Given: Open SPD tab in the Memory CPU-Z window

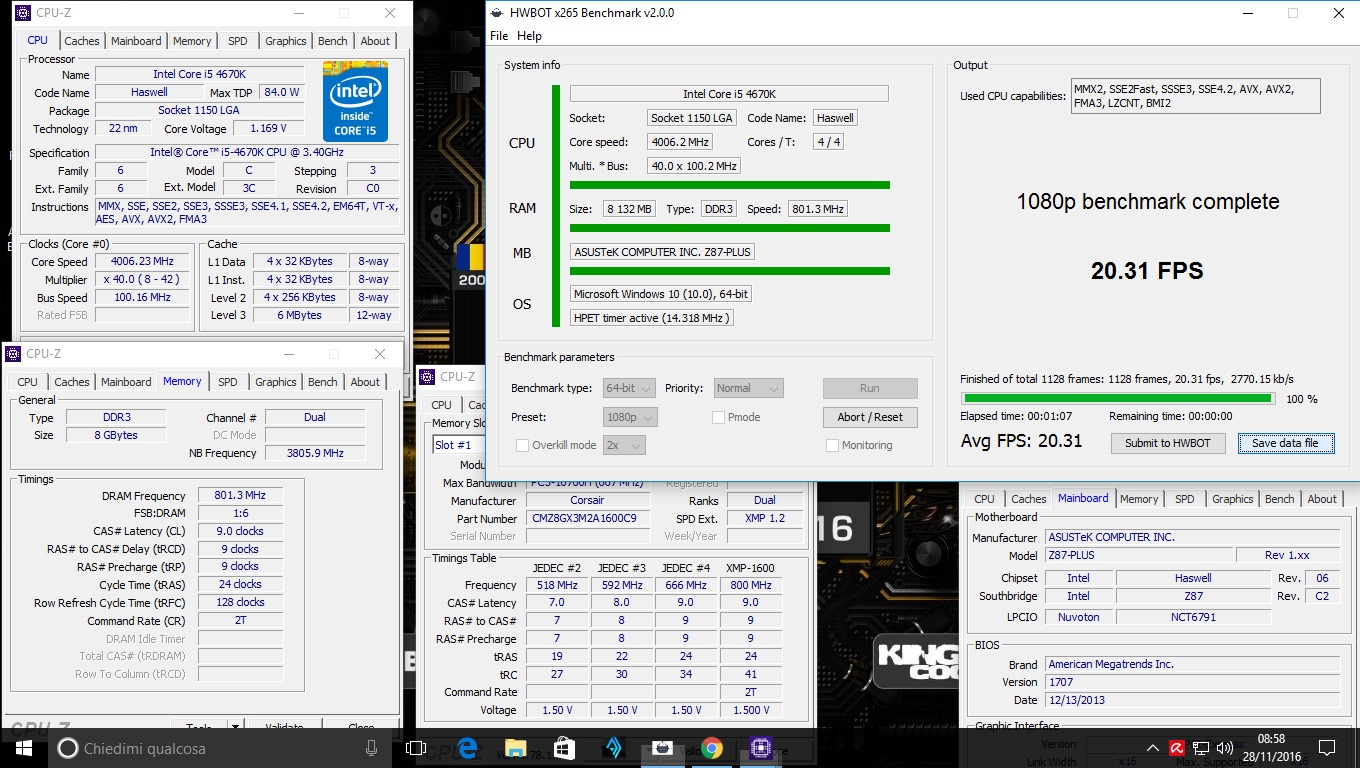Looking at the screenshot, I should click(x=228, y=382).
